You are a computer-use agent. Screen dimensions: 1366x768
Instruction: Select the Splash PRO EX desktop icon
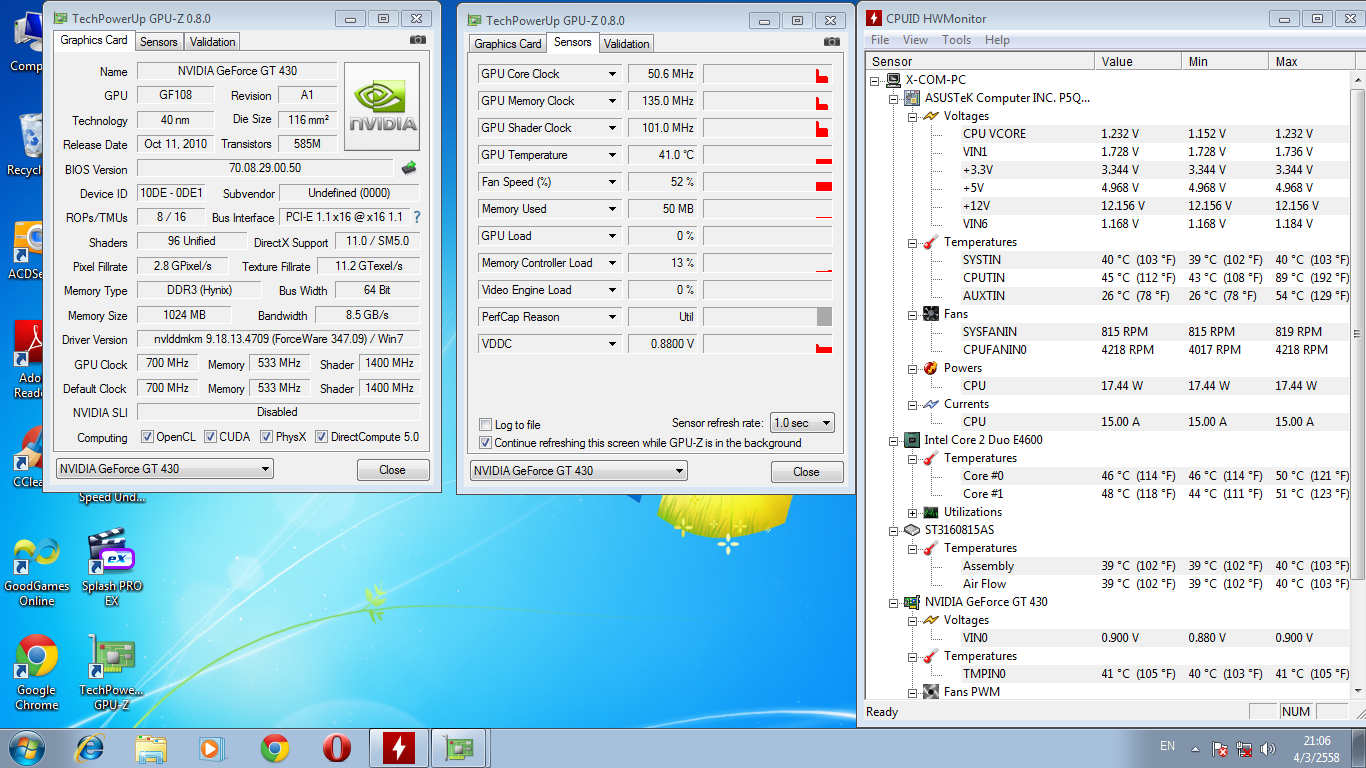click(111, 568)
